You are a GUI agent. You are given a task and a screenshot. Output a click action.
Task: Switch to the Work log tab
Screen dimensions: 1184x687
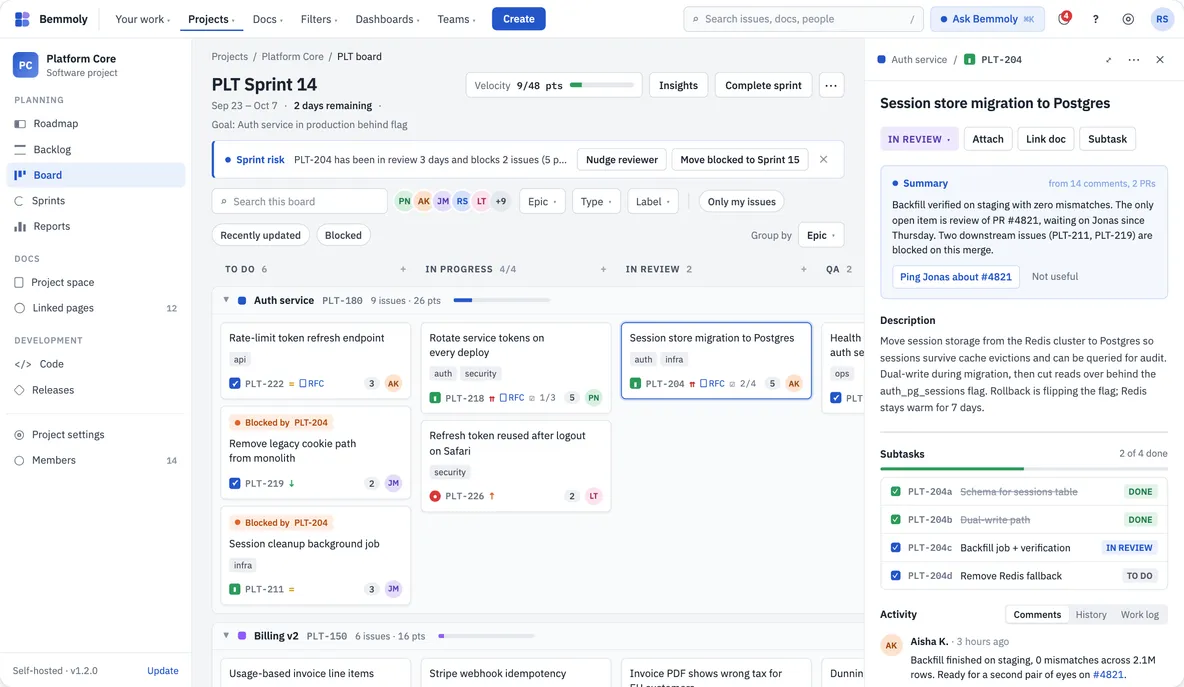tap(1139, 615)
